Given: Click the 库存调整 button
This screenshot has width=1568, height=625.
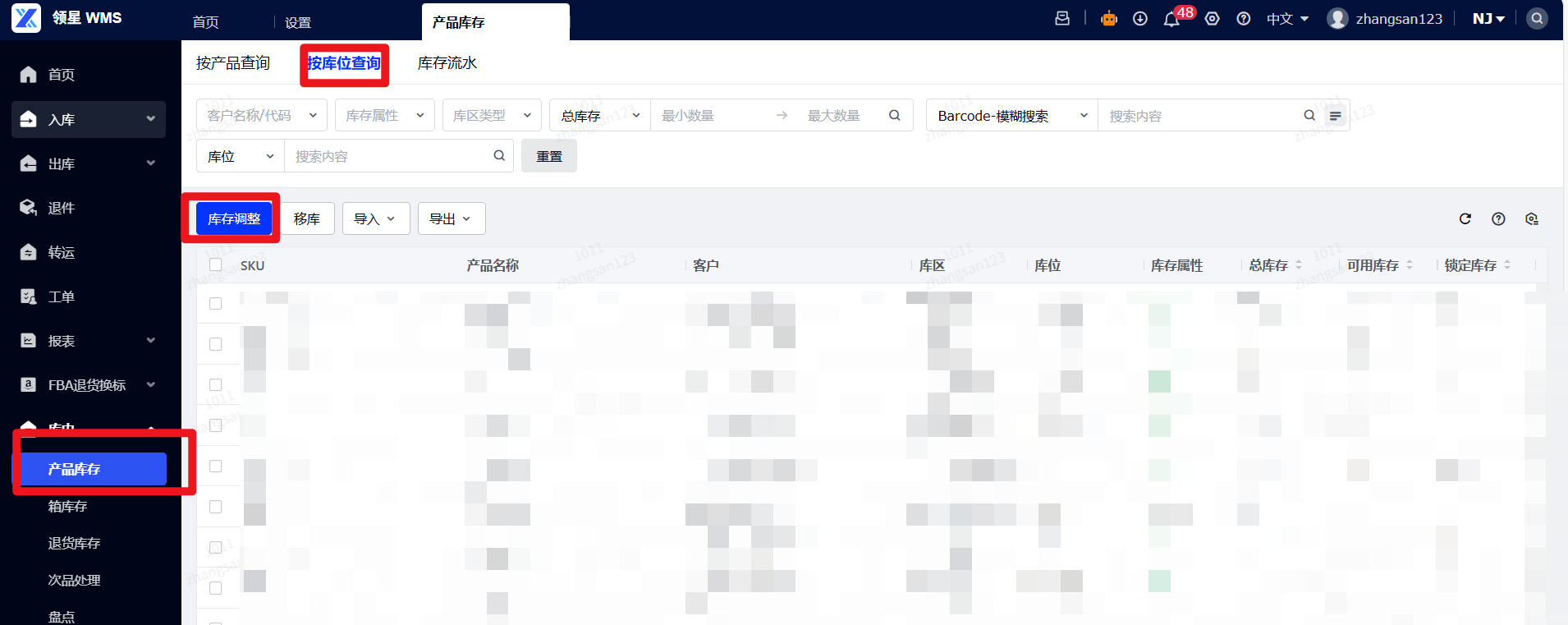Looking at the screenshot, I should (x=234, y=218).
